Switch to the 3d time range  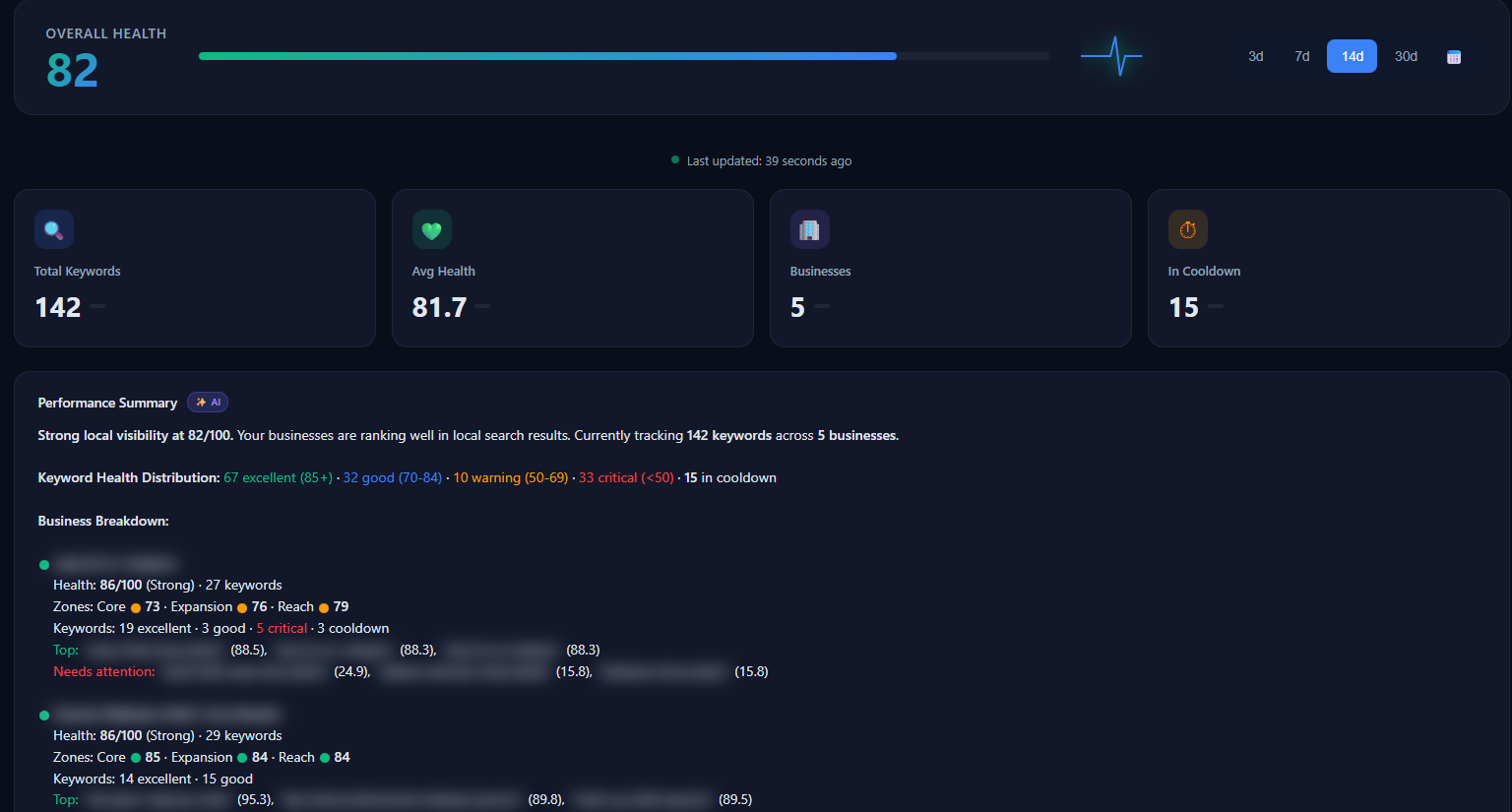pos(1256,56)
